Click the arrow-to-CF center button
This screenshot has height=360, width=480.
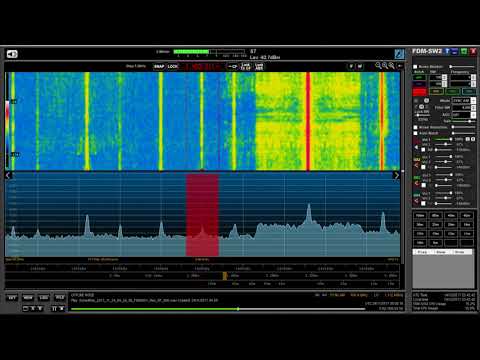point(233,67)
